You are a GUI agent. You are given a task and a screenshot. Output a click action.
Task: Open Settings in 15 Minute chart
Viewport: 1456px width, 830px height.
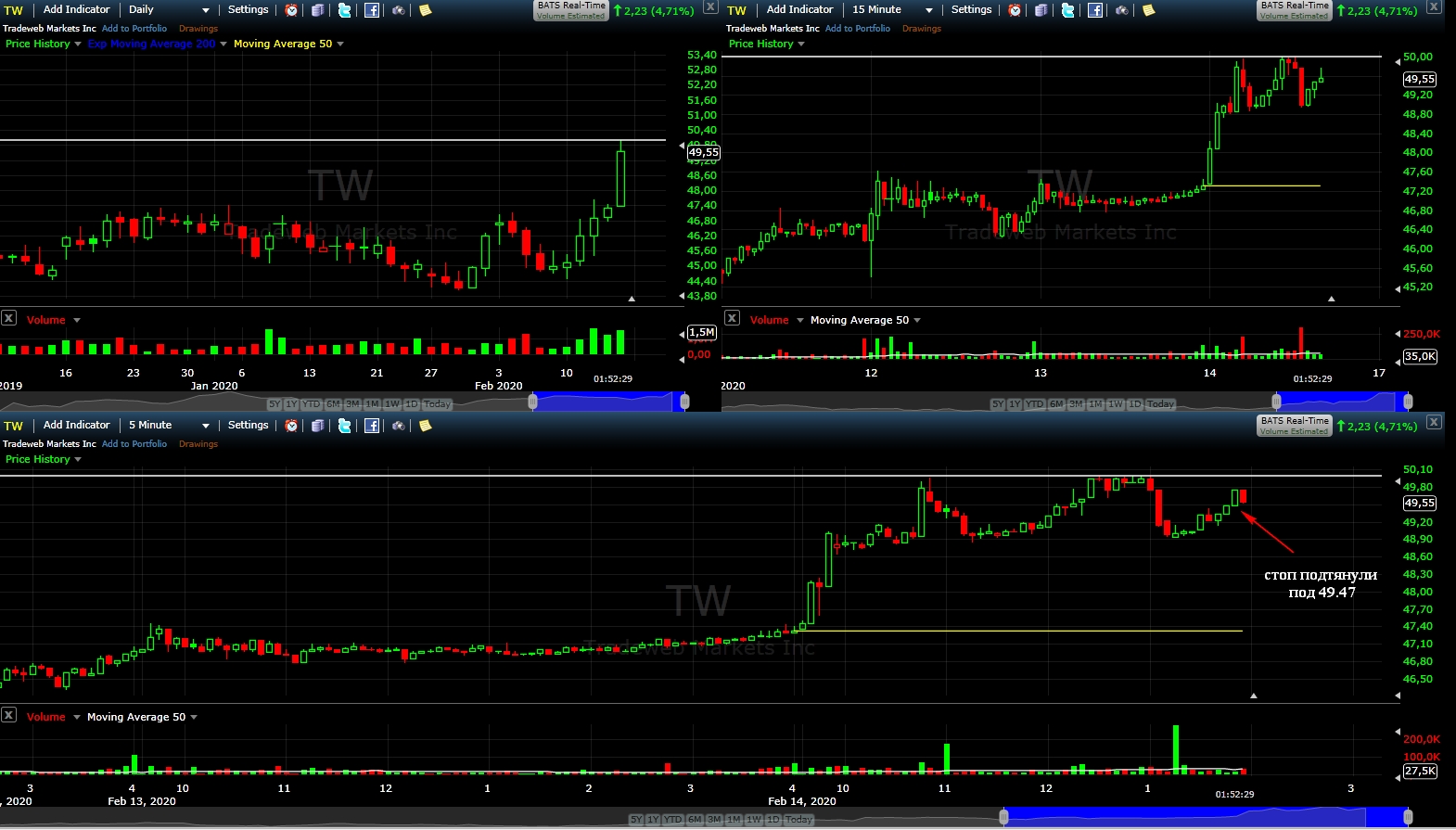click(972, 9)
